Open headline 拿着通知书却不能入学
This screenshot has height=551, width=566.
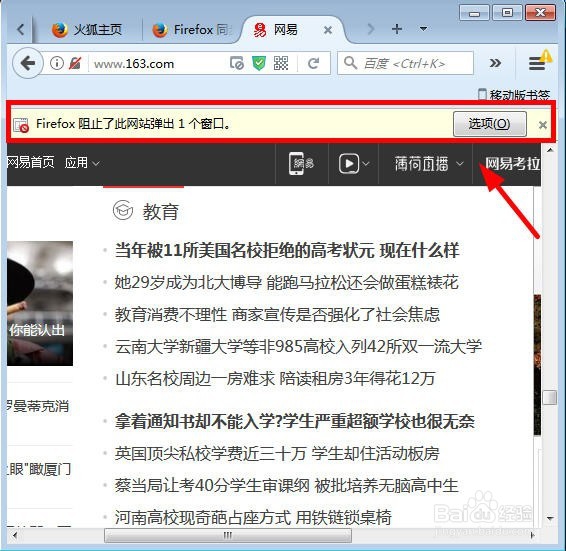tap(295, 421)
